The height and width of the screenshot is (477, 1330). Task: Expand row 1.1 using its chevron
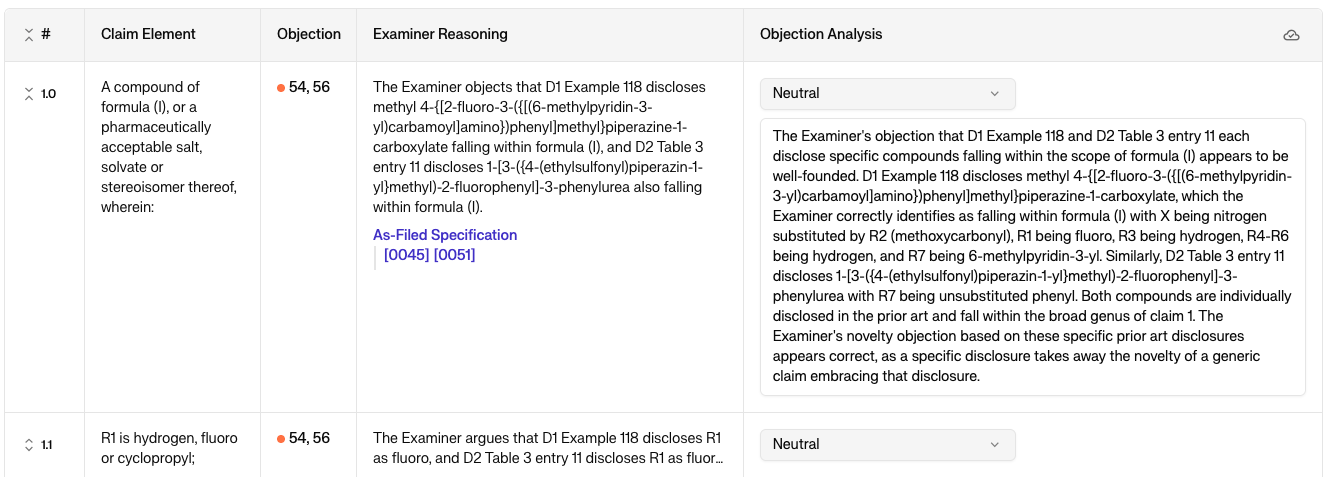pos(29,445)
